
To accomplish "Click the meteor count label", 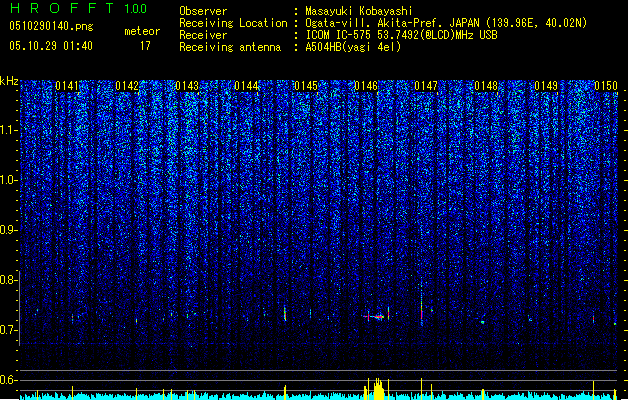I will [142, 31].
